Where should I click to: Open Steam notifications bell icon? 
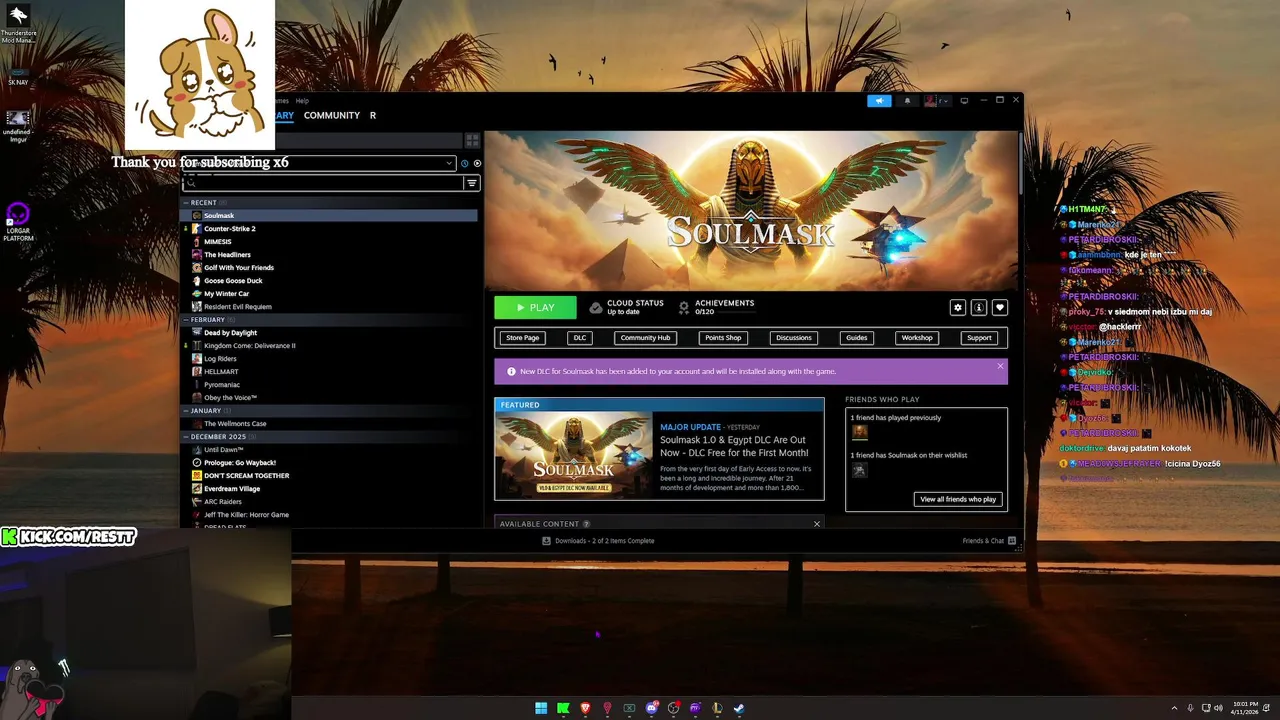[x=908, y=100]
